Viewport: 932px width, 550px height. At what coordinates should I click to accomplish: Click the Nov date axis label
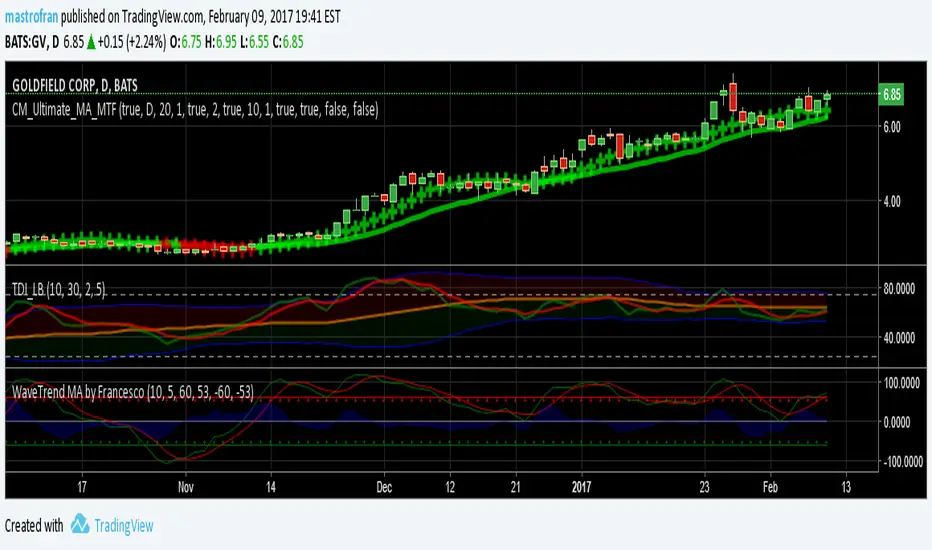[186, 488]
